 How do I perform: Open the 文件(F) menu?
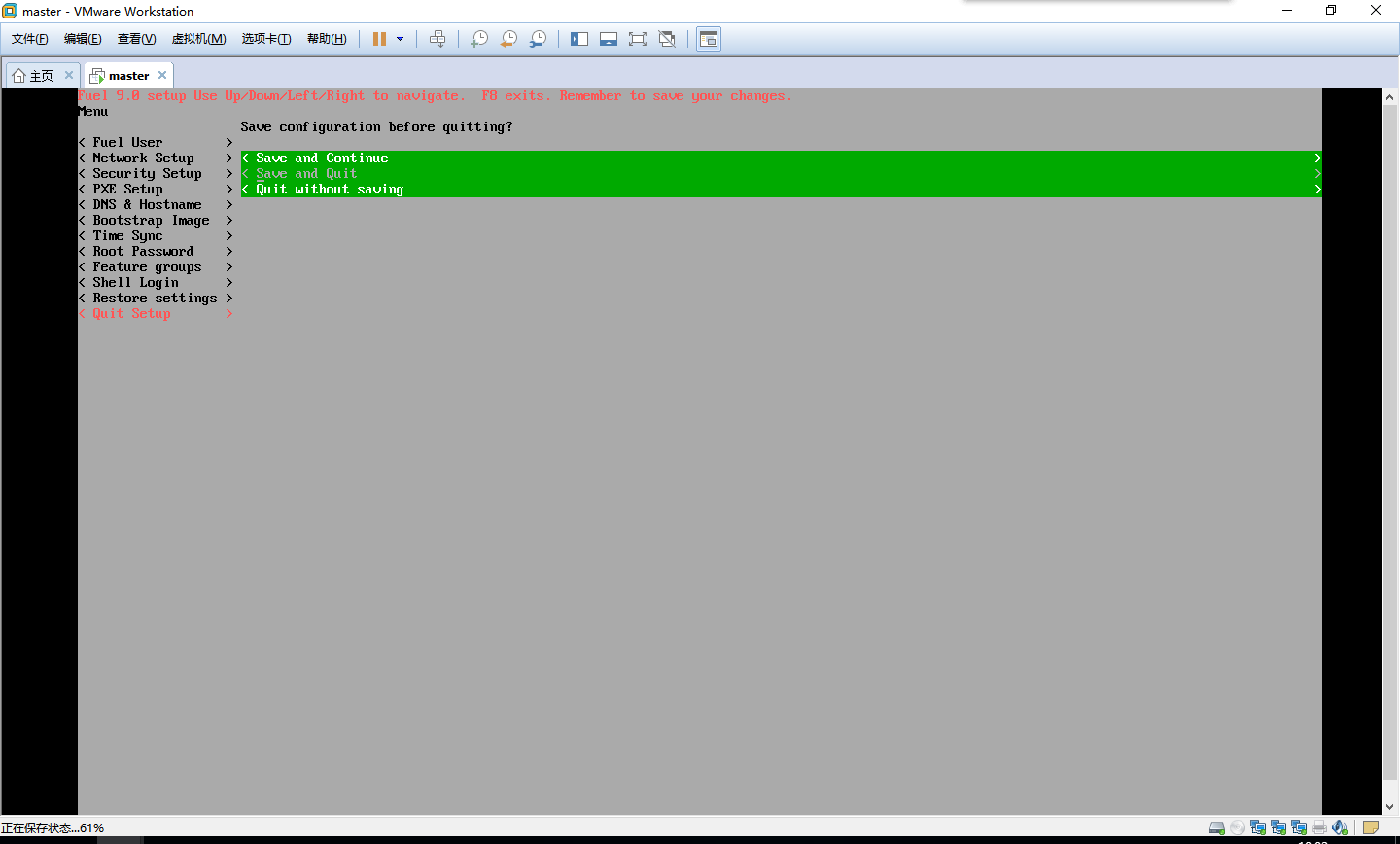coord(30,39)
